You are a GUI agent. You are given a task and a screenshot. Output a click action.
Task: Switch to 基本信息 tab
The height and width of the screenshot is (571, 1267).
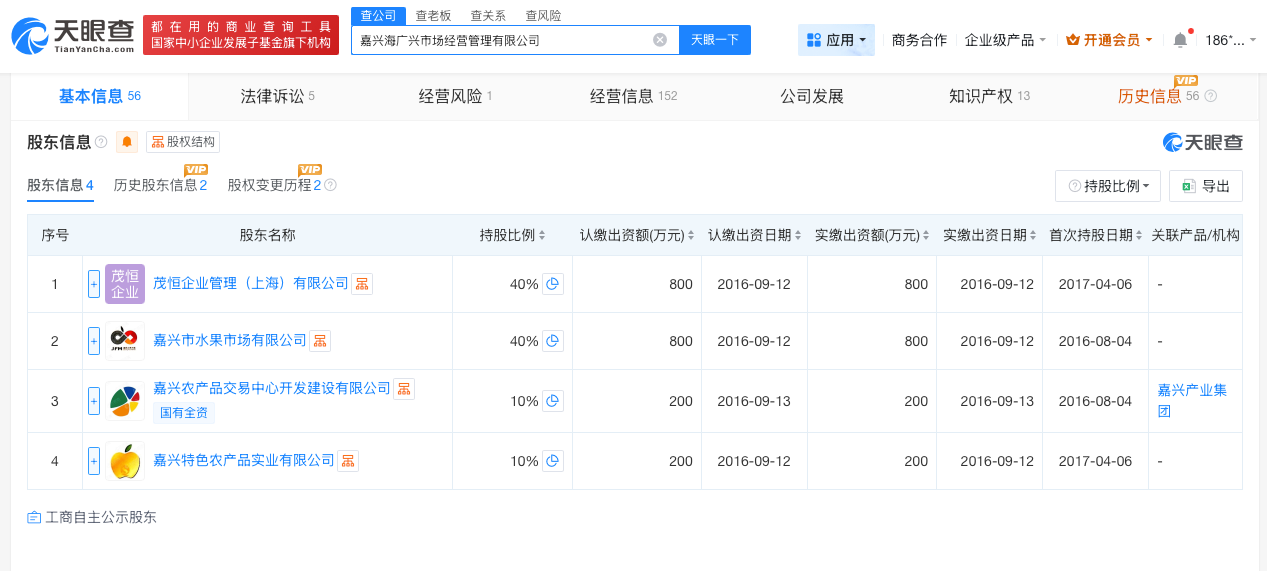[x=100, y=96]
